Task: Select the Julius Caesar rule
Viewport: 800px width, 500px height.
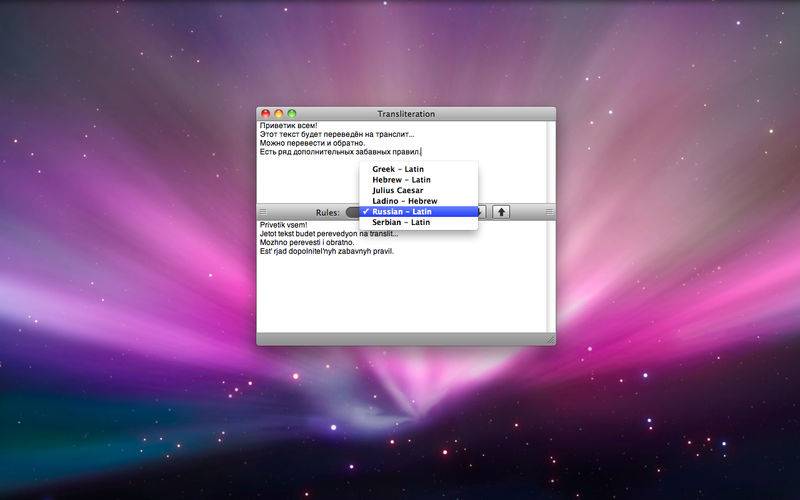Action: coord(418,190)
